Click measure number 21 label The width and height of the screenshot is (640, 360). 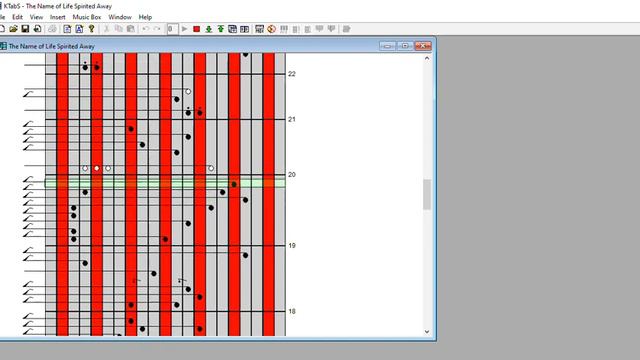(291, 119)
